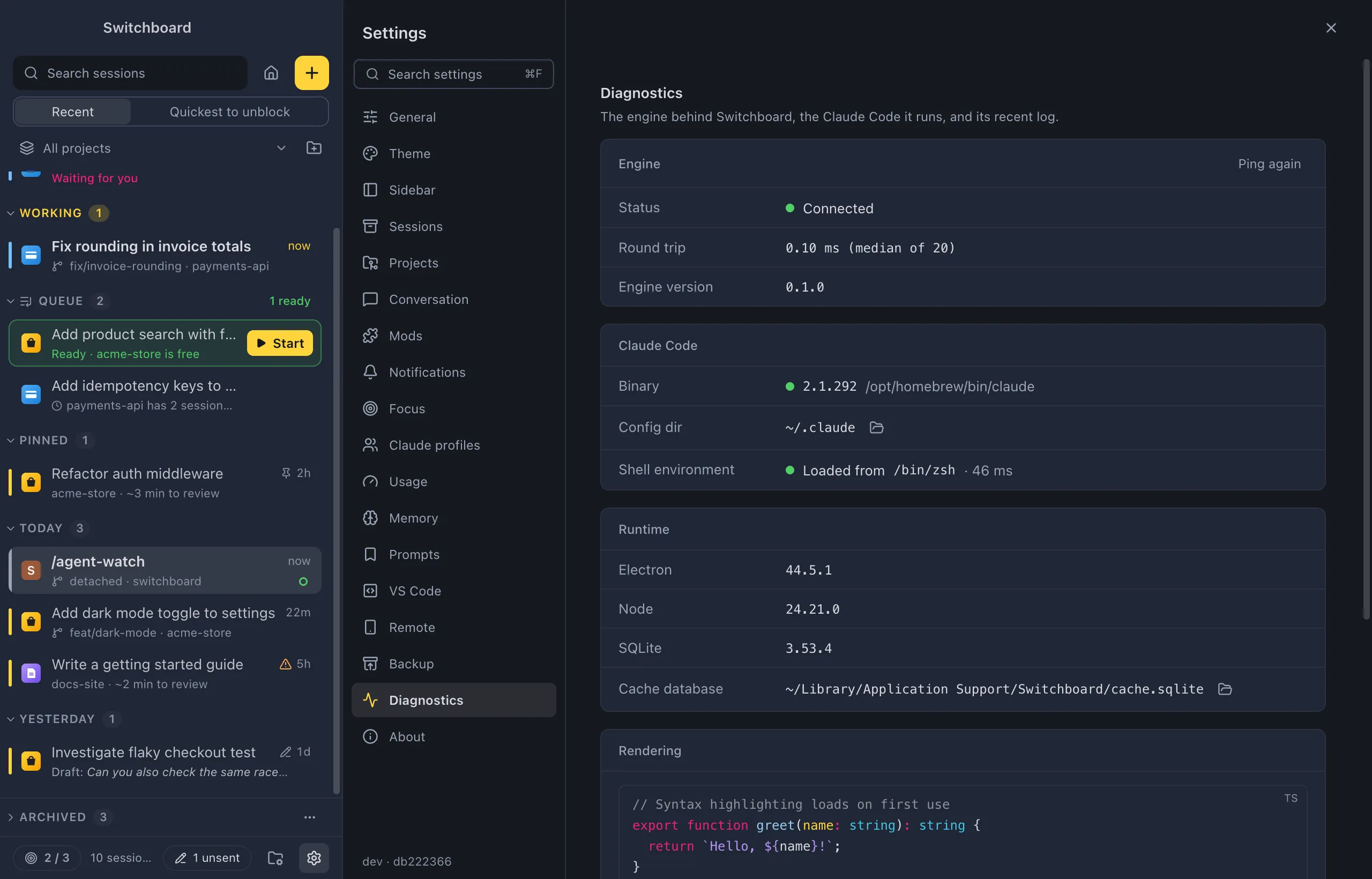Click the settings panel vertical scrollbar

tap(1366, 339)
